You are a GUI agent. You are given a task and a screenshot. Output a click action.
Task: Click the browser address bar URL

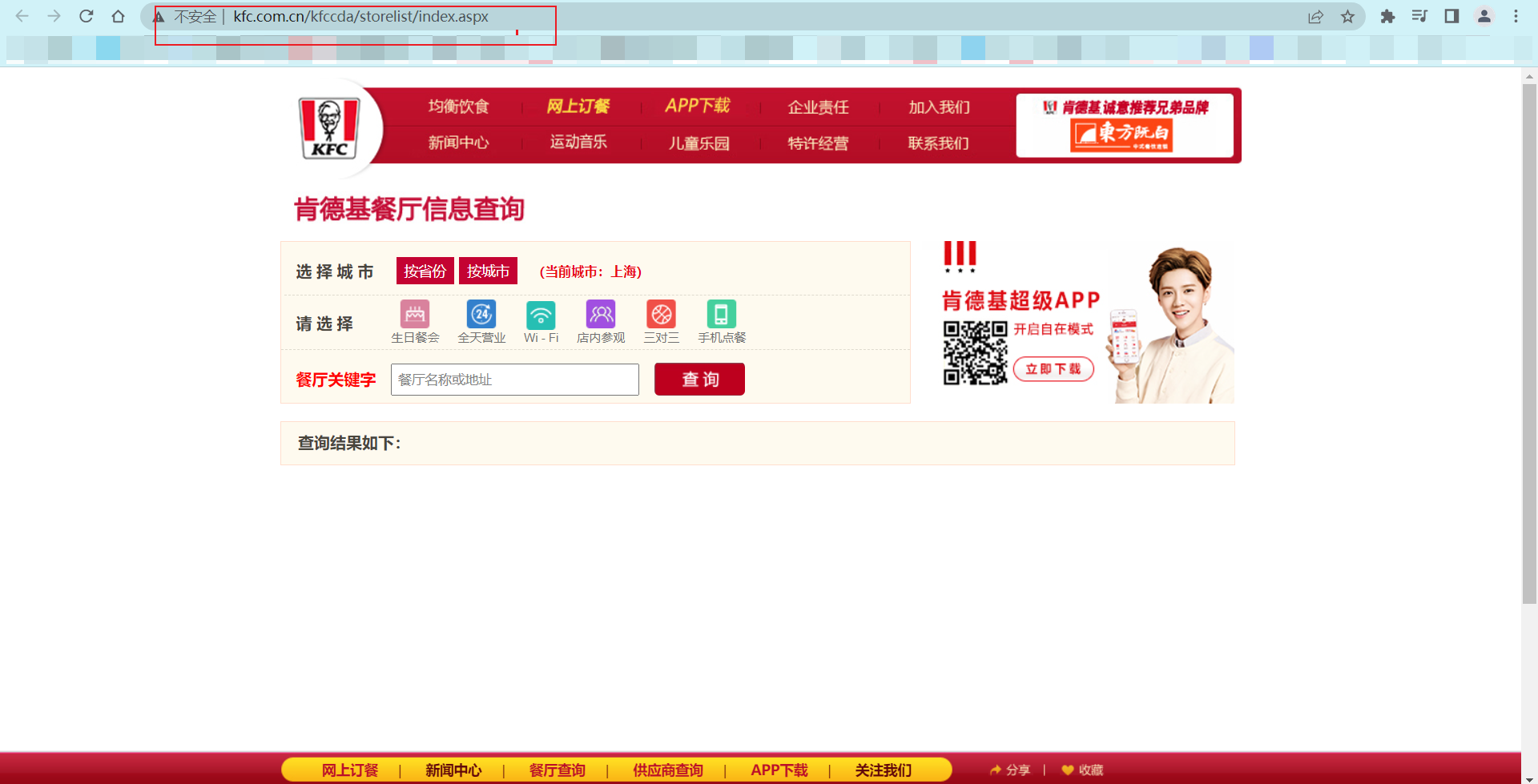(x=360, y=17)
